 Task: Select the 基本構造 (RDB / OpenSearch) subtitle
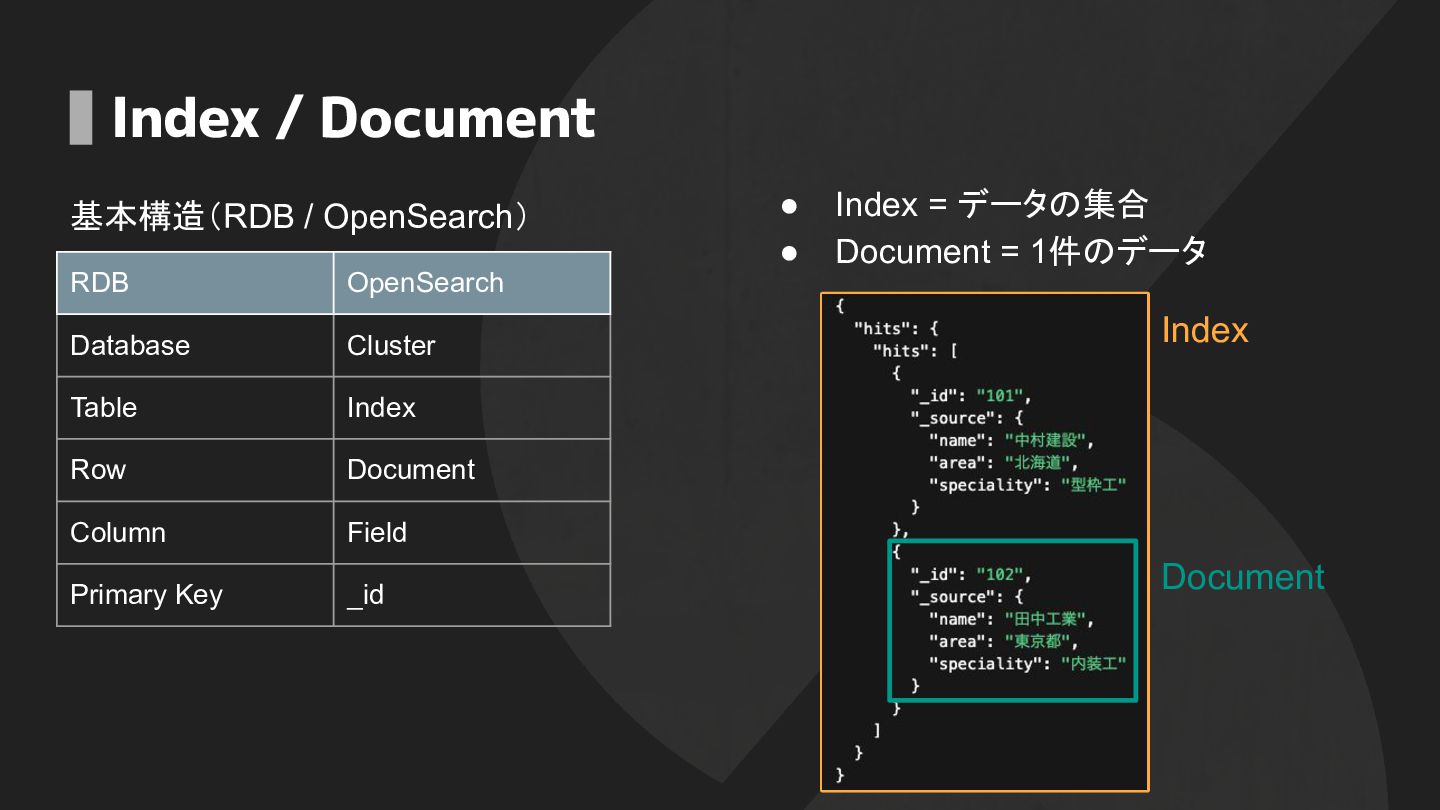[x=299, y=217]
